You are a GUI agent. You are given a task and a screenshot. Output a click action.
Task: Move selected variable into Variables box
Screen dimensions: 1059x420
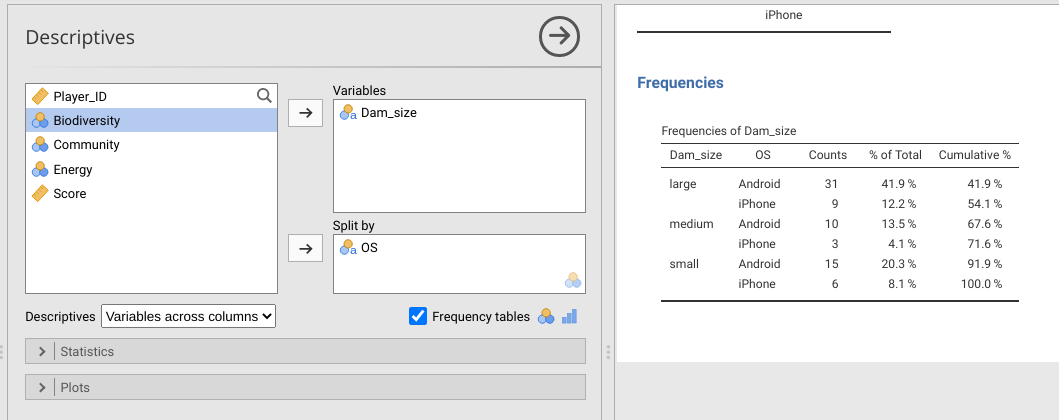point(306,113)
